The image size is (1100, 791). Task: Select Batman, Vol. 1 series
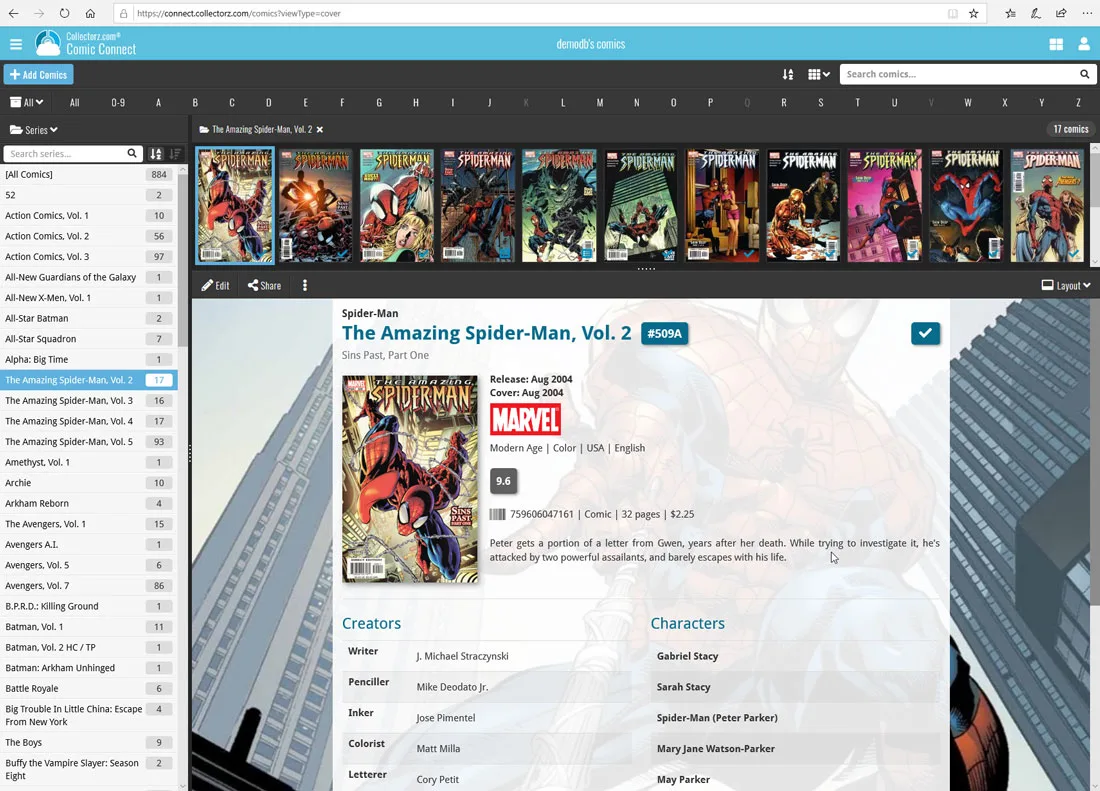(x=88, y=627)
